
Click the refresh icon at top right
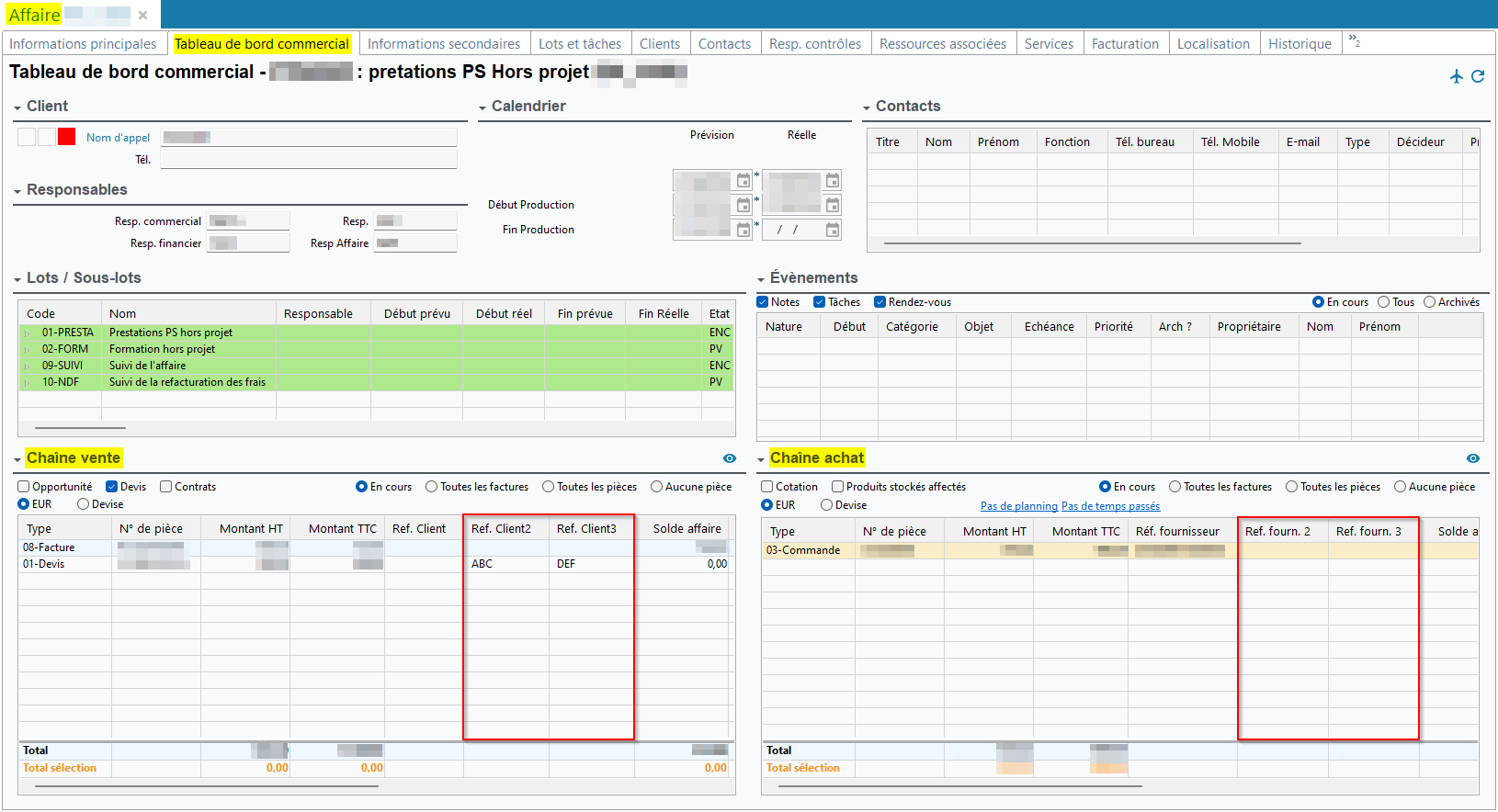point(1478,76)
